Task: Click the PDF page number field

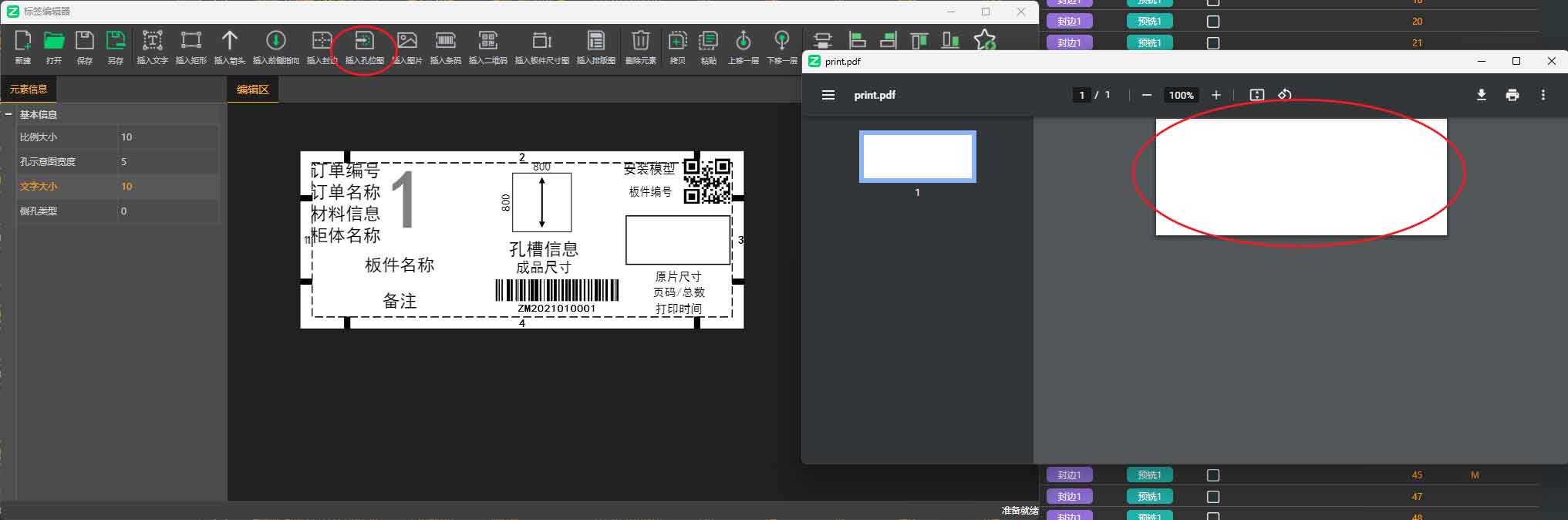Action: coord(1082,95)
